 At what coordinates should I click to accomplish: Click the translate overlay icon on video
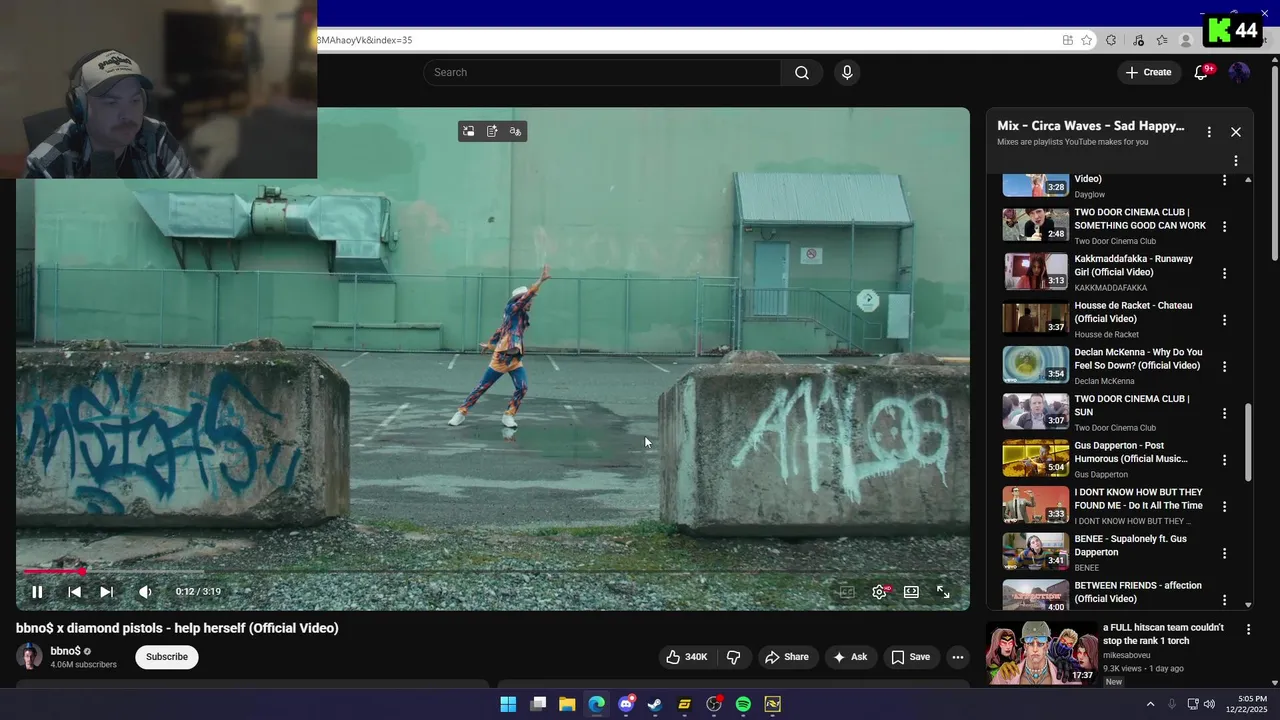tap(515, 131)
